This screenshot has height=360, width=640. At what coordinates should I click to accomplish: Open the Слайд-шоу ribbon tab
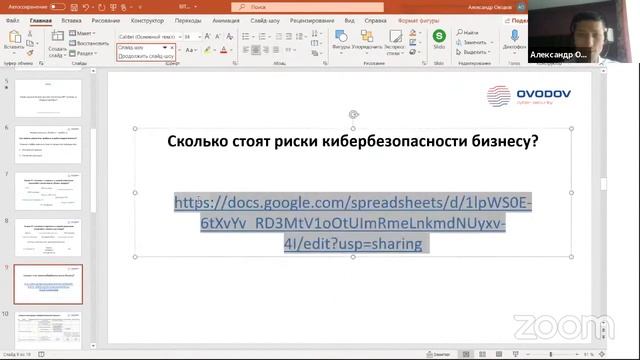coord(265,20)
